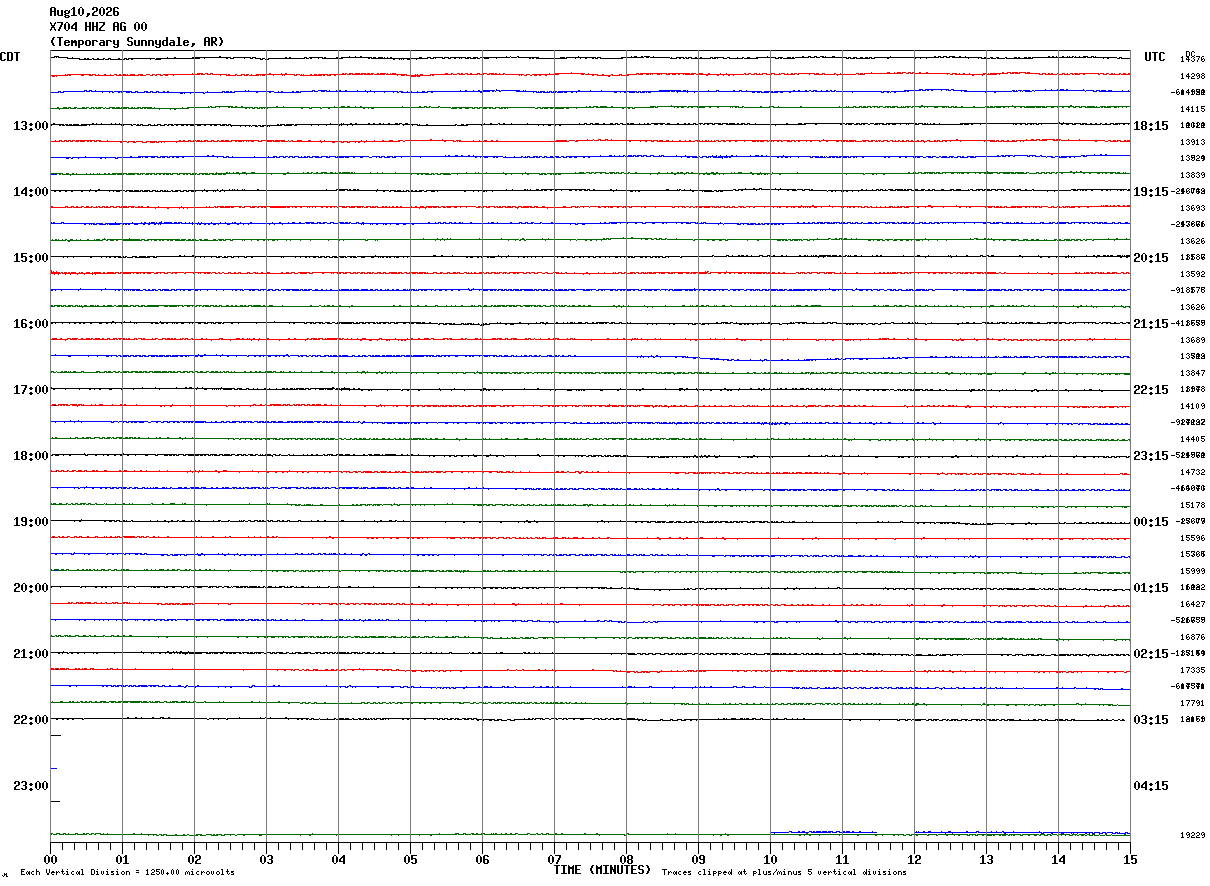Screen dimensions: 1210x886
Task: Click the 00 minute axis tick label
Action: [50, 860]
